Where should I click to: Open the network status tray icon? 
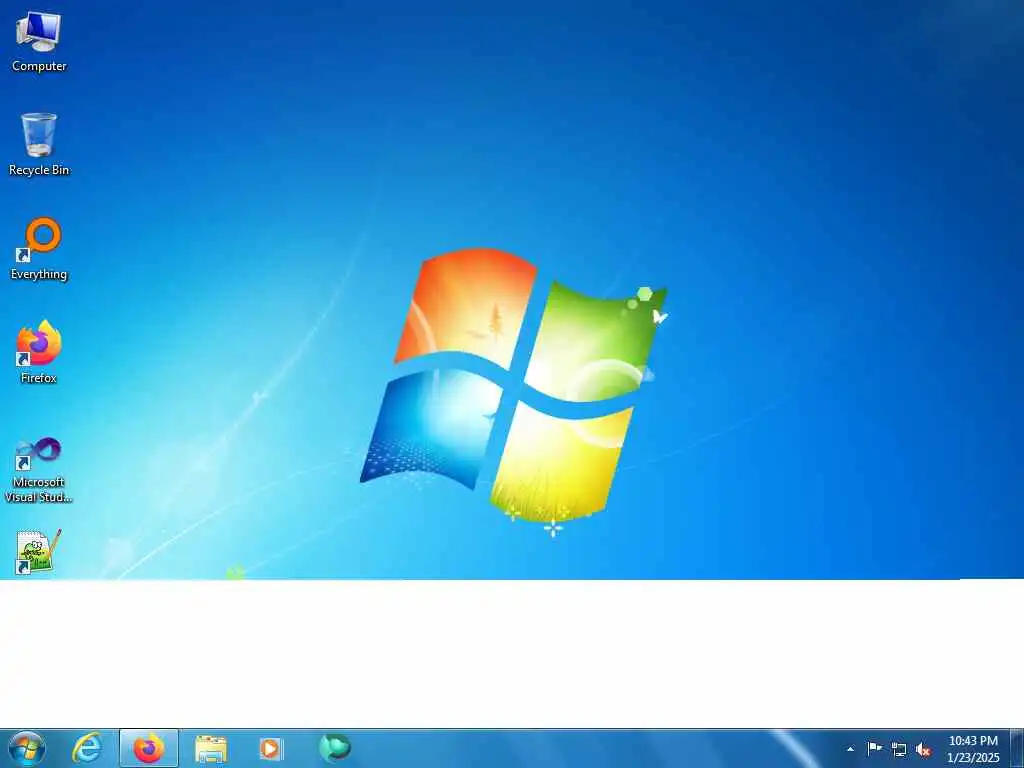click(899, 749)
